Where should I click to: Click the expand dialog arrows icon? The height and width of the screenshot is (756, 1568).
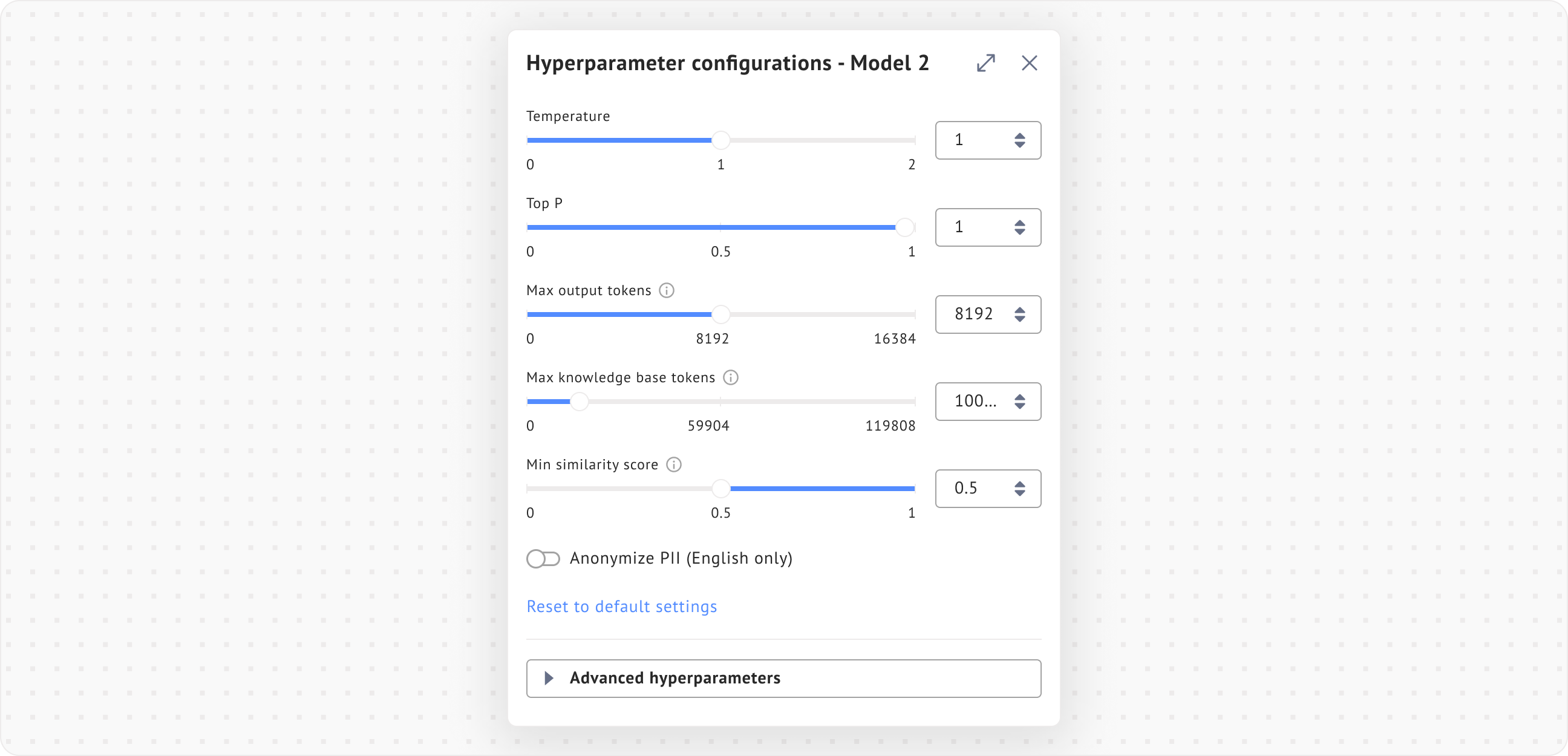pos(985,64)
